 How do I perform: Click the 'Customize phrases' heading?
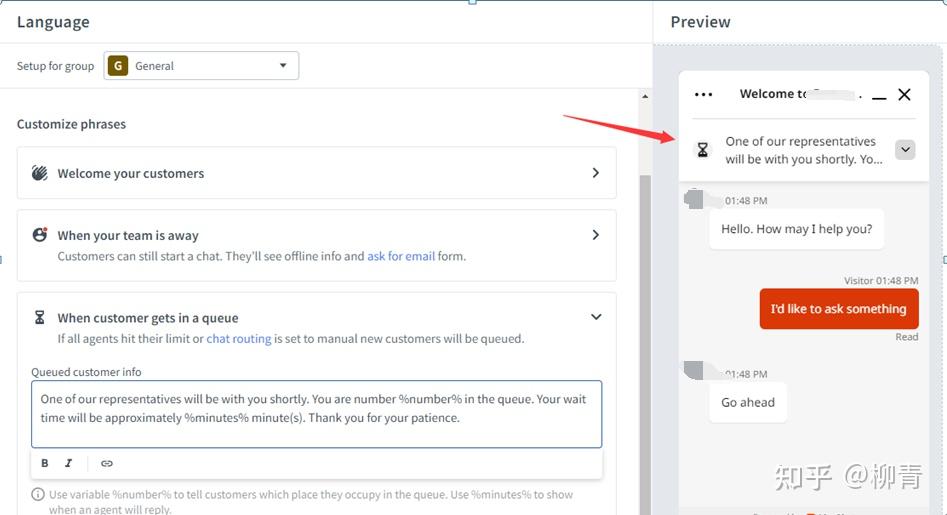point(71,124)
